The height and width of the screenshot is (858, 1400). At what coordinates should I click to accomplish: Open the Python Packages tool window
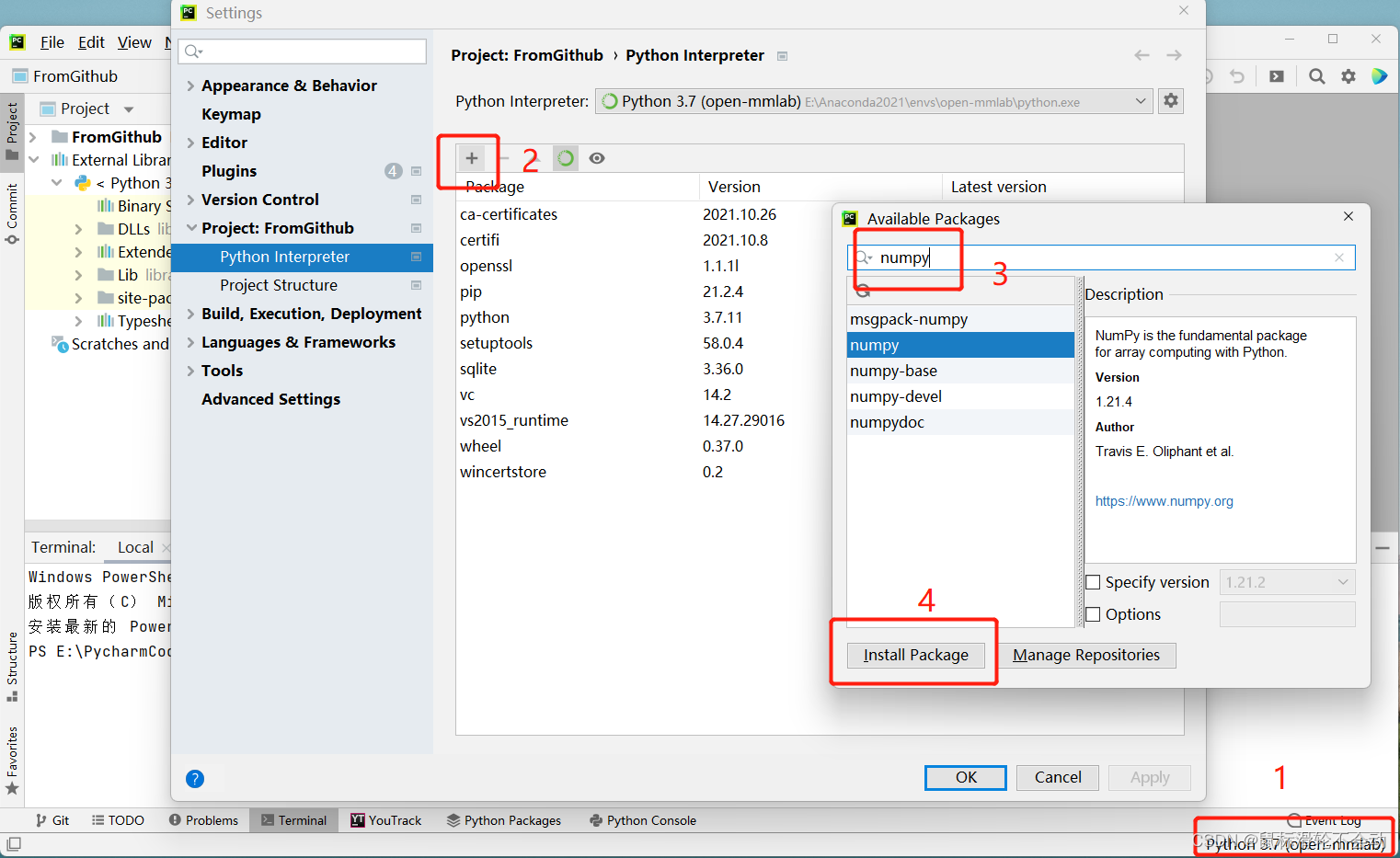(x=504, y=820)
